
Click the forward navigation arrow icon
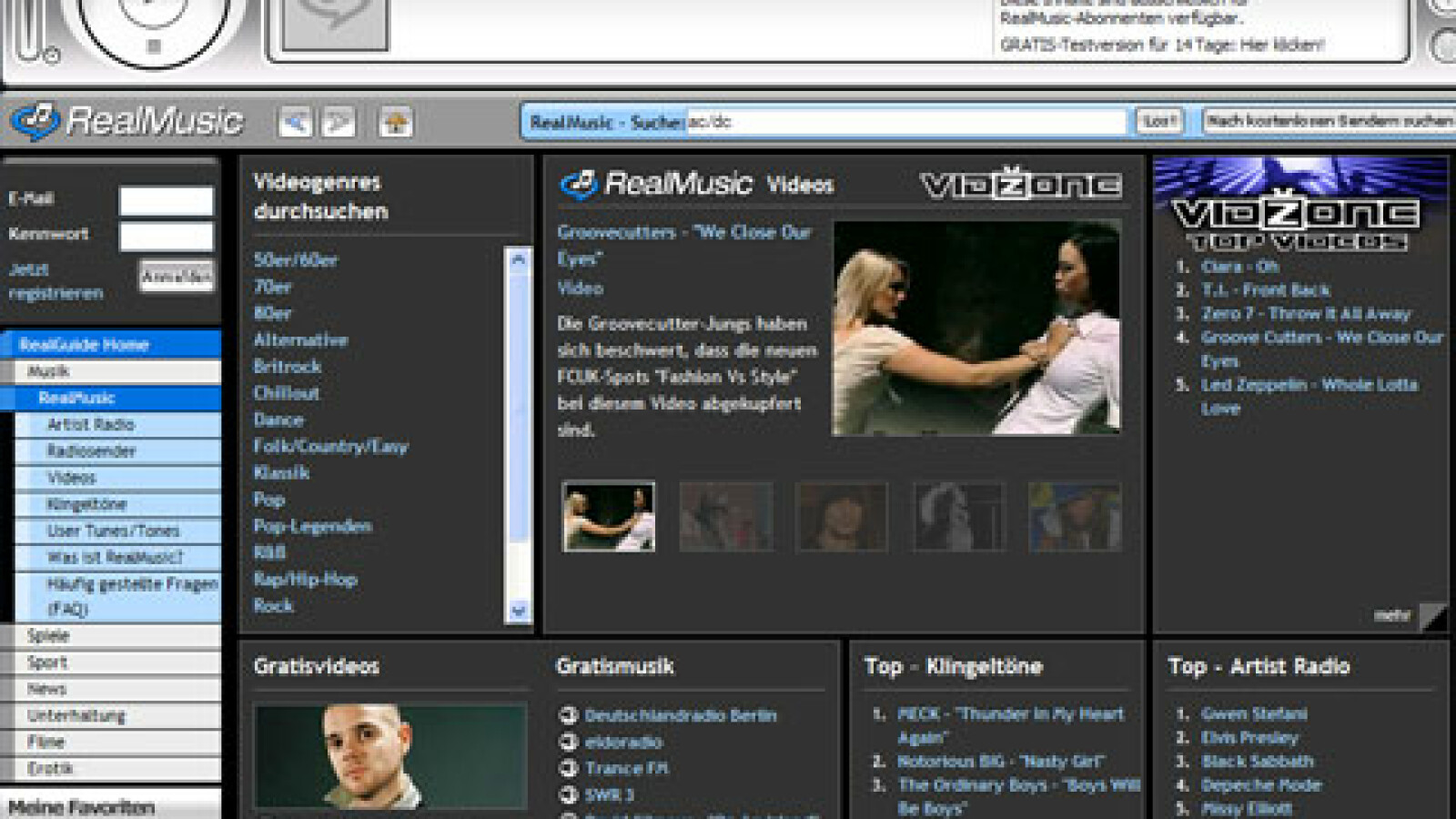coord(339,122)
